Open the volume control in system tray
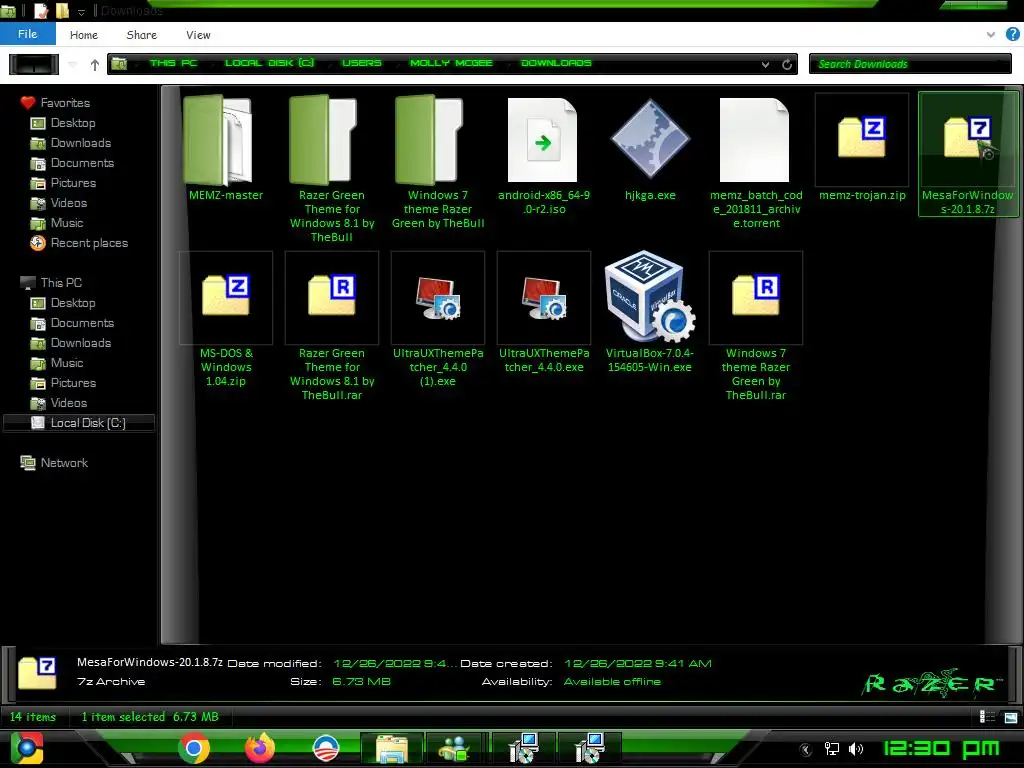 click(856, 748)
